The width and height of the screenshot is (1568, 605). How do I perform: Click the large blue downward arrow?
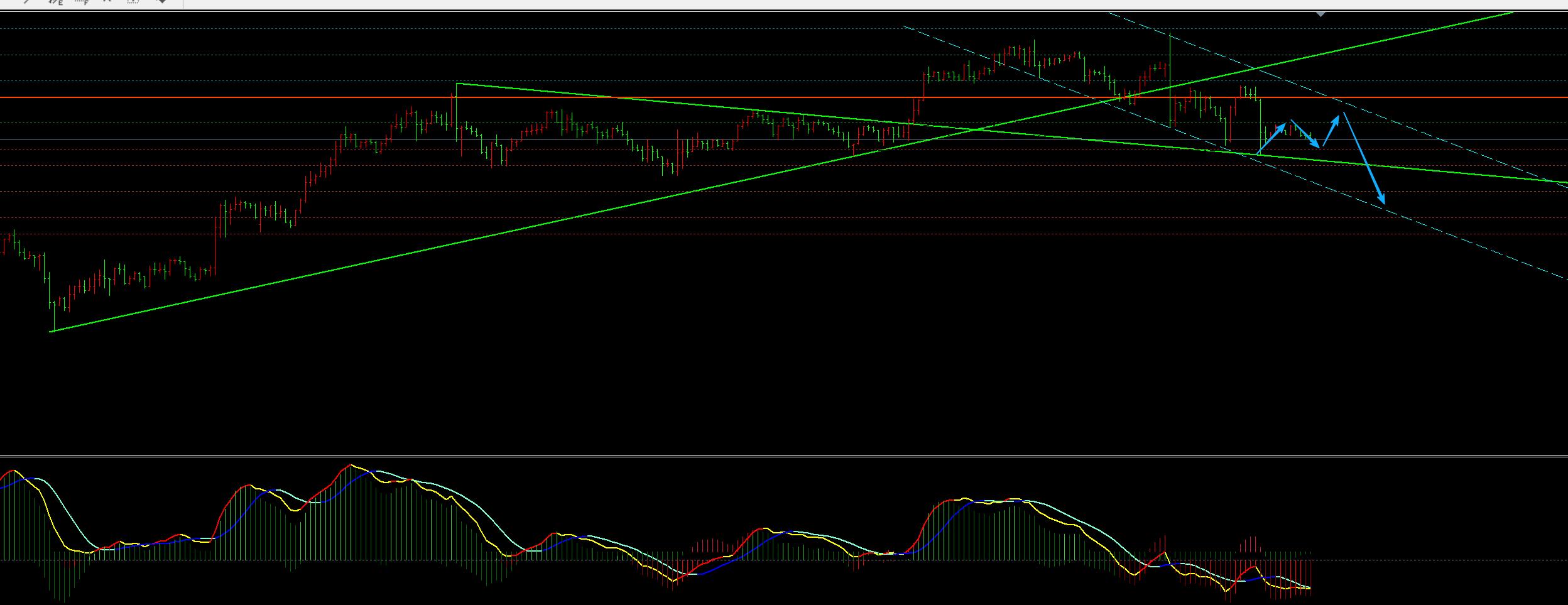(1364, 159)
